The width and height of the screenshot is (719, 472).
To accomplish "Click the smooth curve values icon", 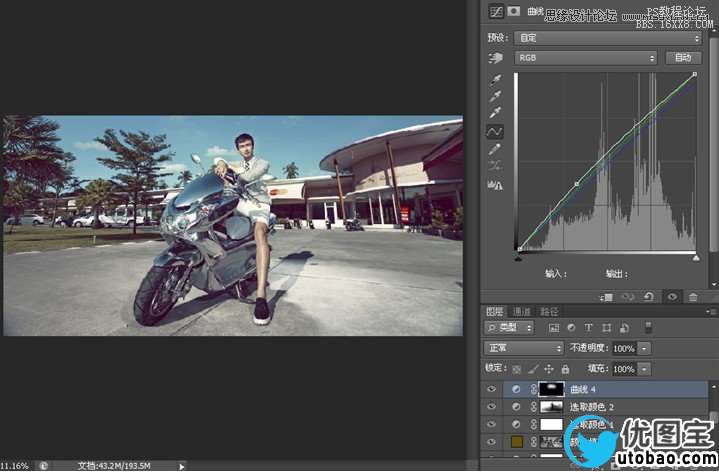I will [495, 166].
